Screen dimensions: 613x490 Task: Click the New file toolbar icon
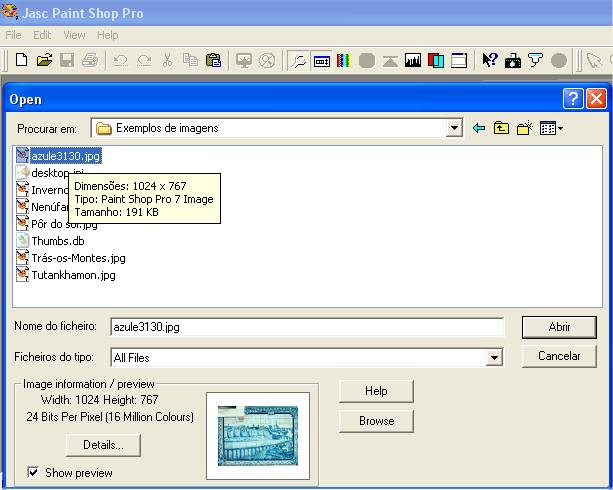(20, 61)
